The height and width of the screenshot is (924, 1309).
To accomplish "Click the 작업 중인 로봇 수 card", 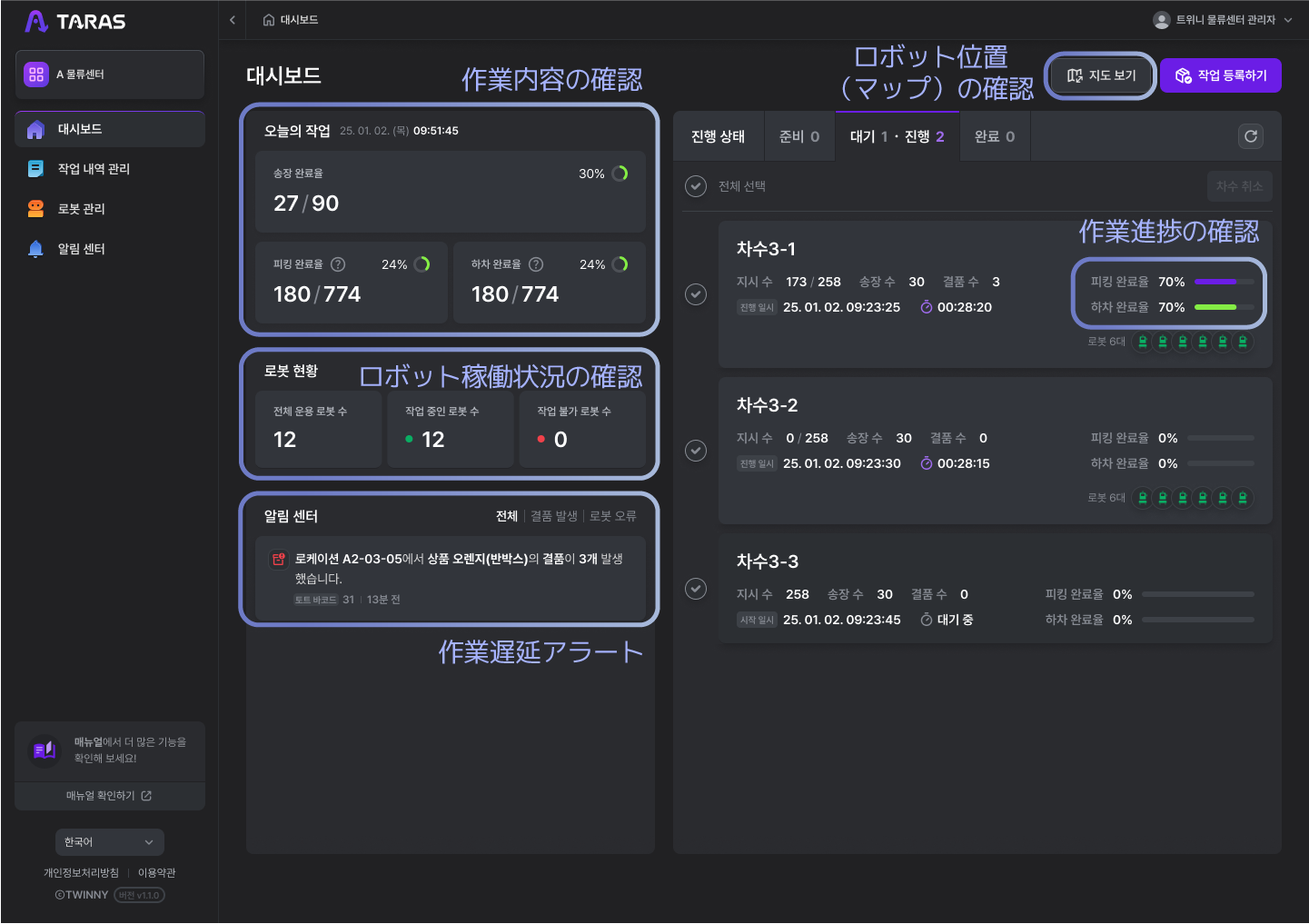I will pos(451,429).
